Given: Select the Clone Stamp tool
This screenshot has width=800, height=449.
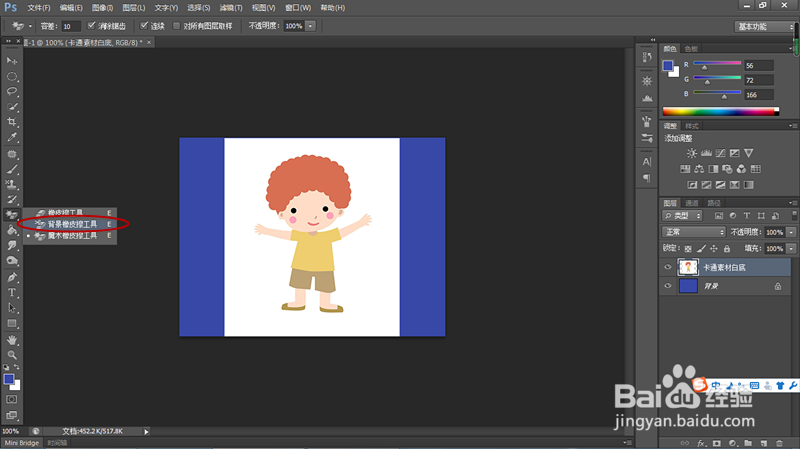Looking at the screenshot, I should 12,184.
